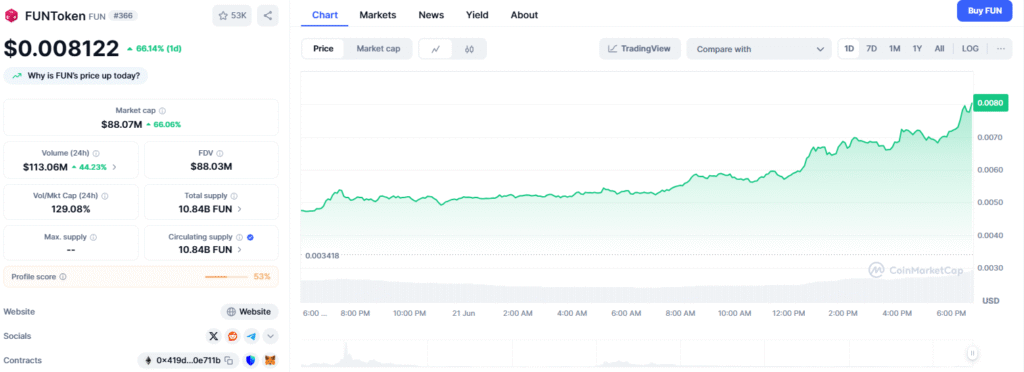This screenshot has height=372, width=1024.
Task: Click the 53% profile score value
Action: pyautogui.click(x=262, y=277)
